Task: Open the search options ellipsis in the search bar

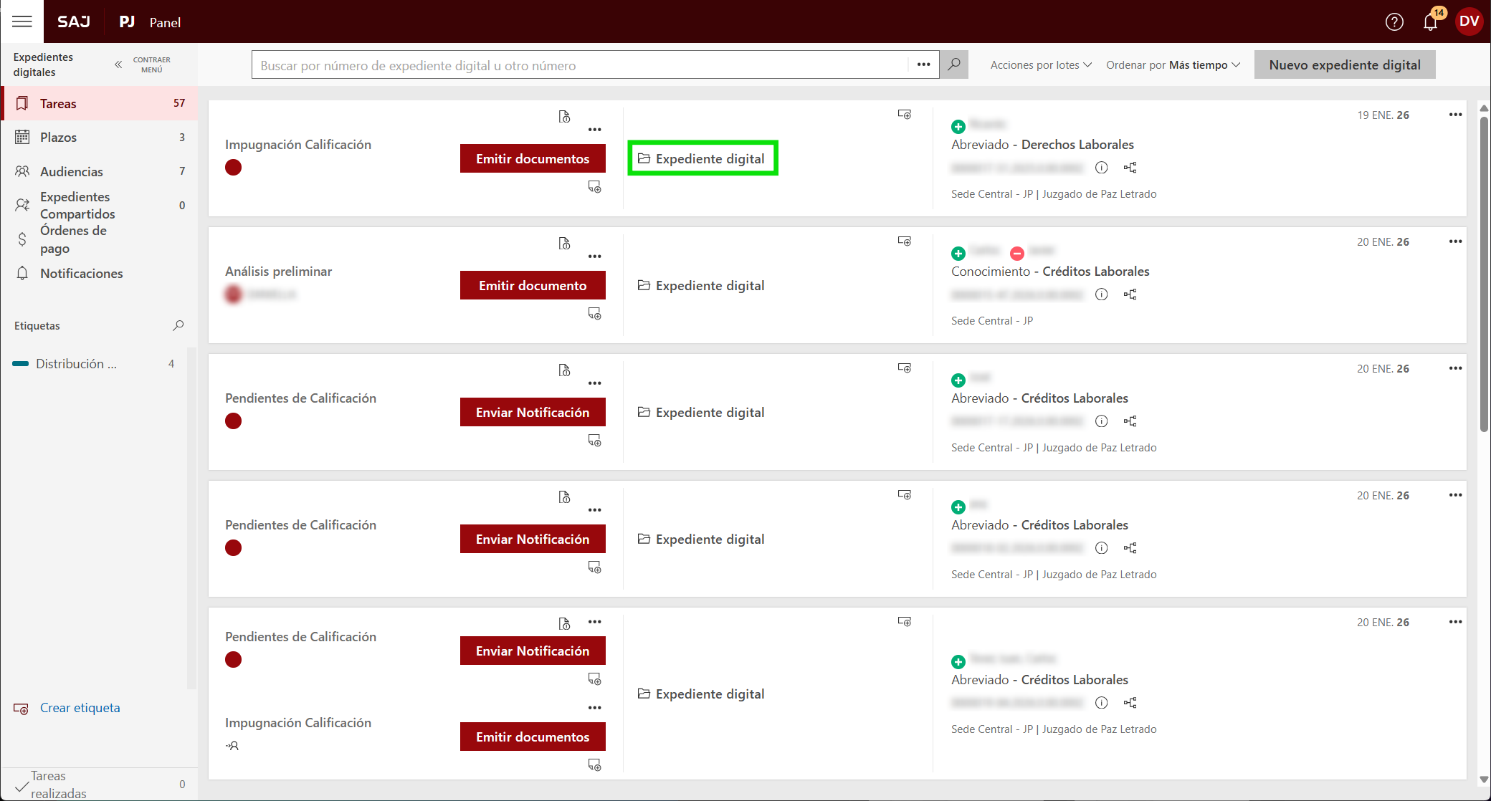Action: [x=924, y=65]
